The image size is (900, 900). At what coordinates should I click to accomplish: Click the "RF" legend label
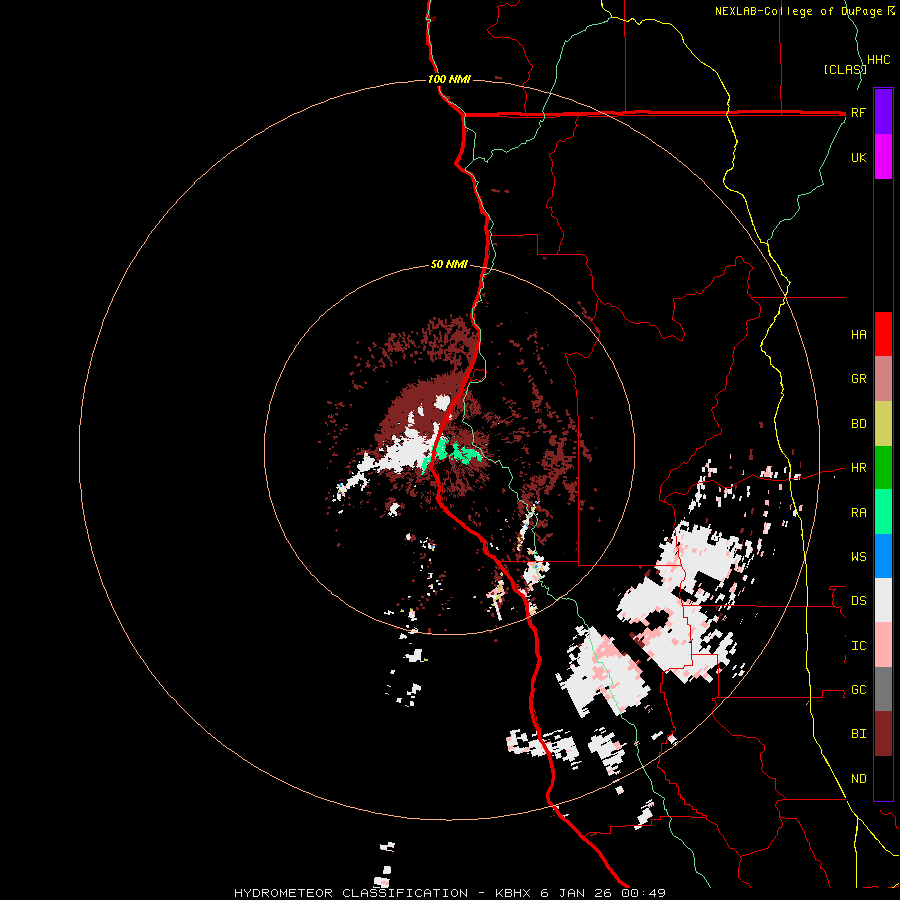click(858, 112)
